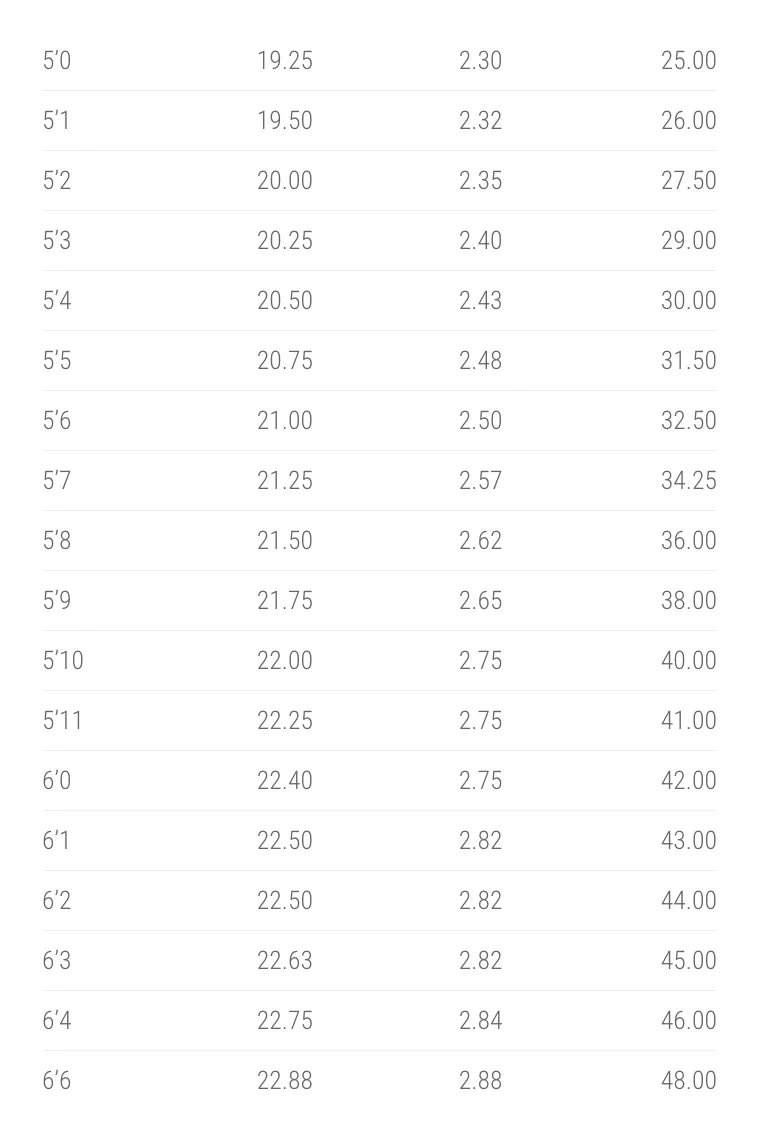The width and height of the screenshot is (760, 1140).
Task: Select the 2.35 value in 5'2 row
Action: coord(480,180)
